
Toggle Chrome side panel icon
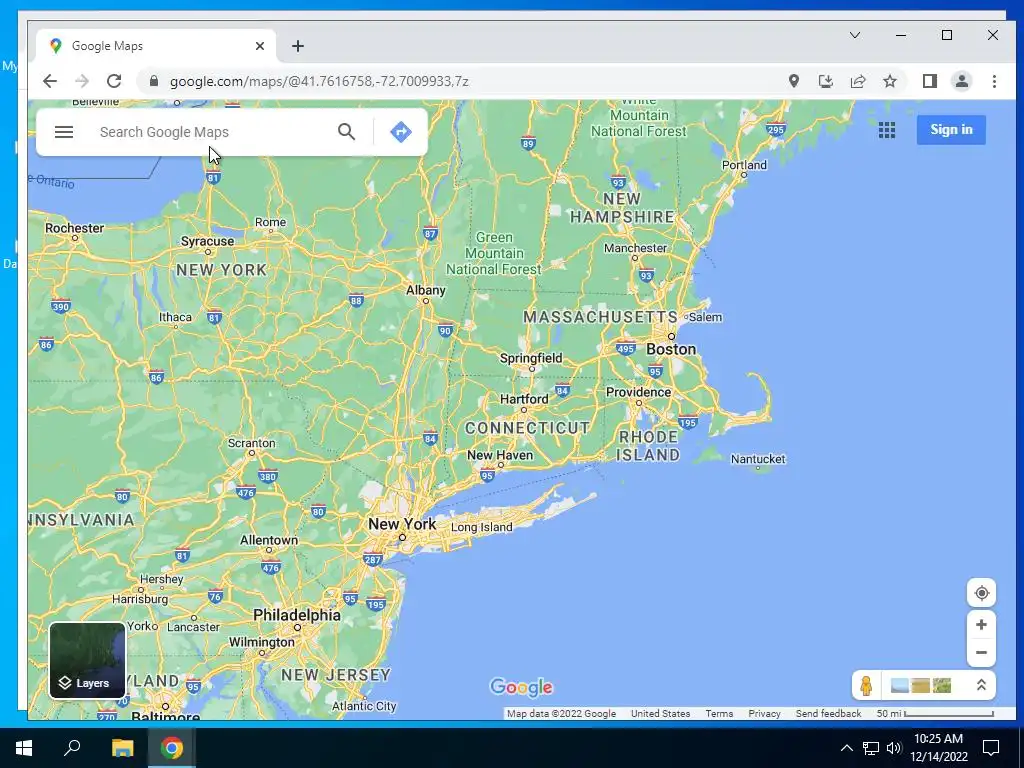[929, 81]
